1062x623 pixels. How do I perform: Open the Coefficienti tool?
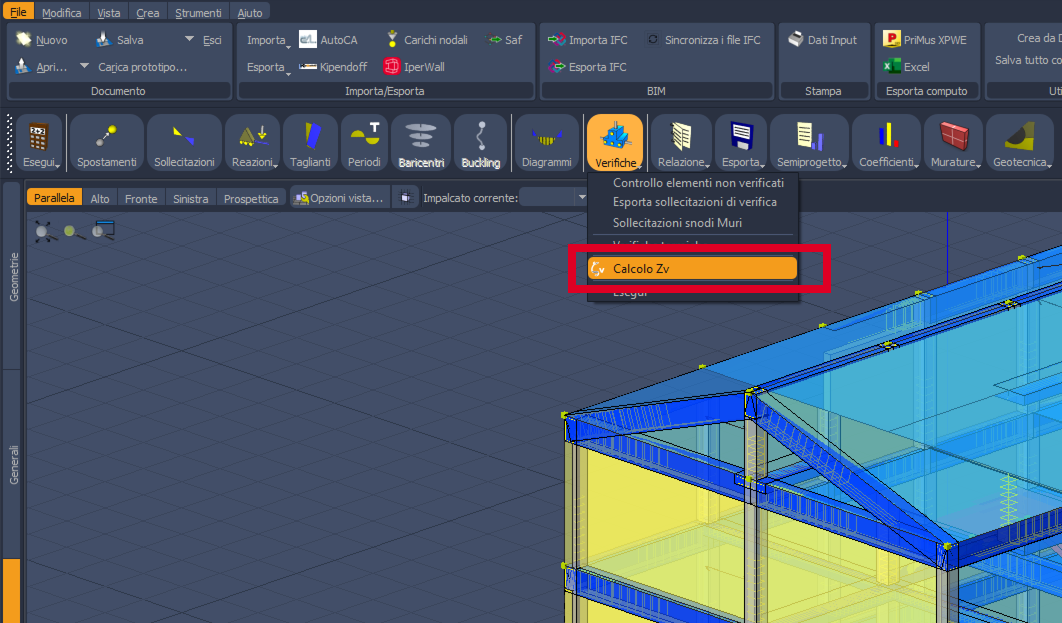click(x=887, y=143)
